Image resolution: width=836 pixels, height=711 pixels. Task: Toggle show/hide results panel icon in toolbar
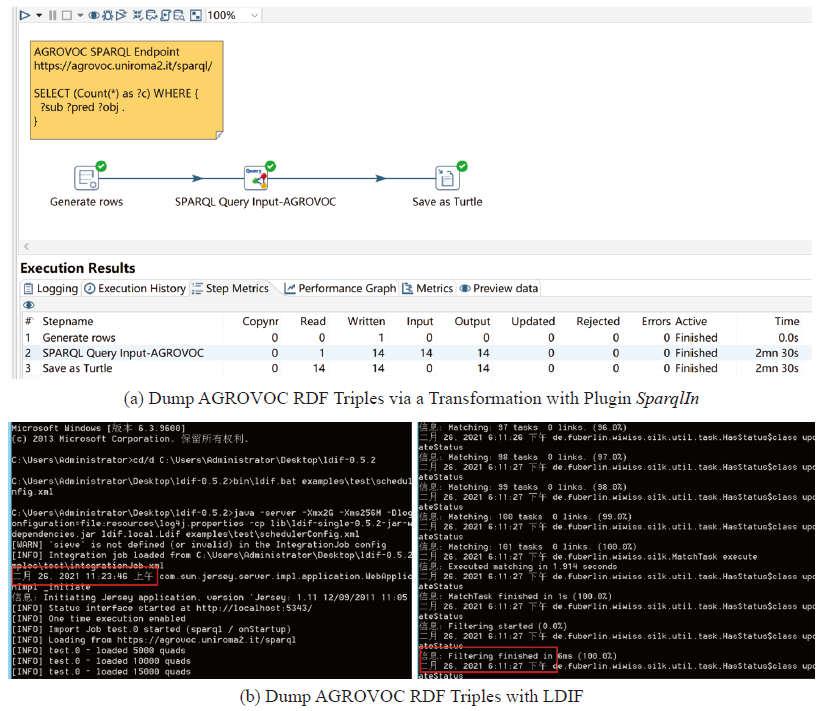click(196, 15)
